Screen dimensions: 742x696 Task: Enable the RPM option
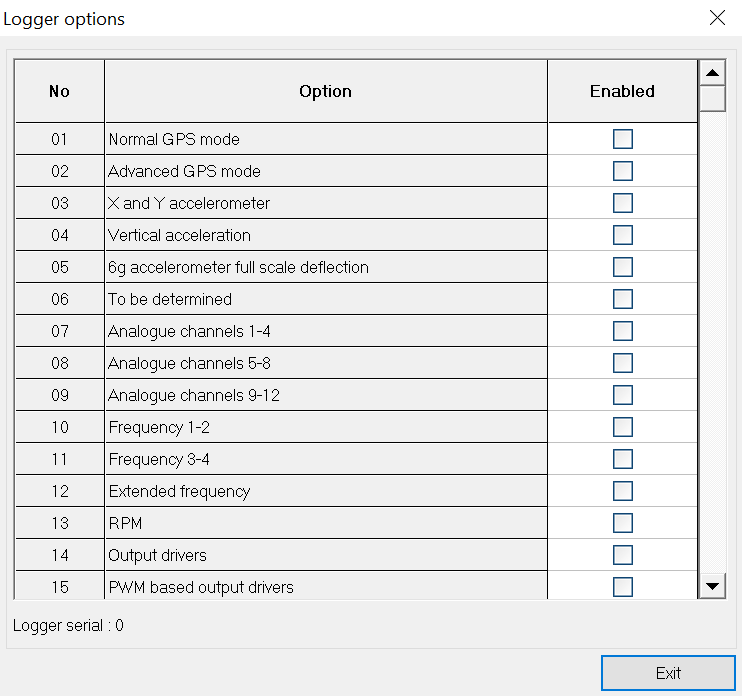tap(623, 523)
